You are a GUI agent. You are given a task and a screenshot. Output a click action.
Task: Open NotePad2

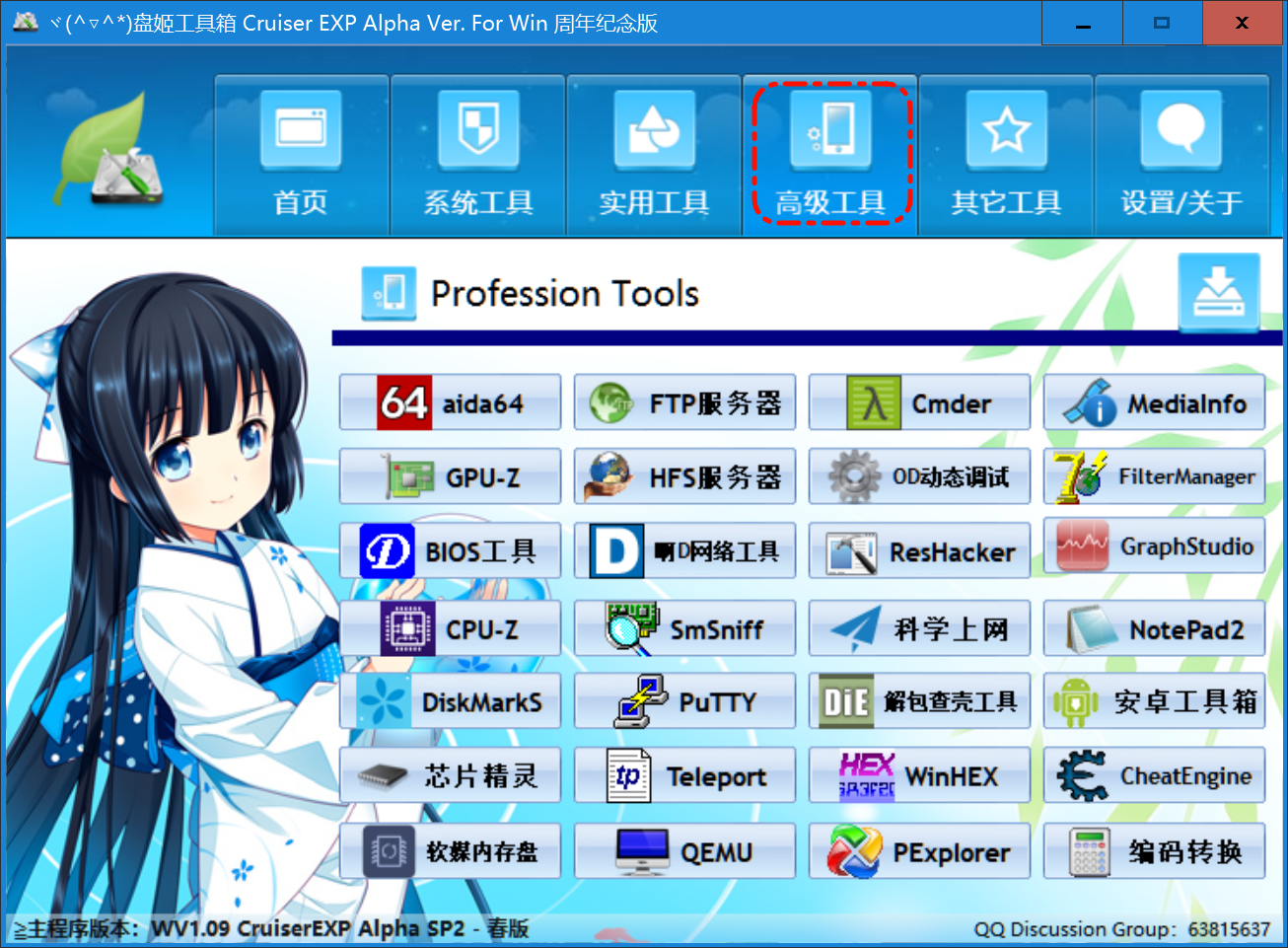tap(1154, 628)
